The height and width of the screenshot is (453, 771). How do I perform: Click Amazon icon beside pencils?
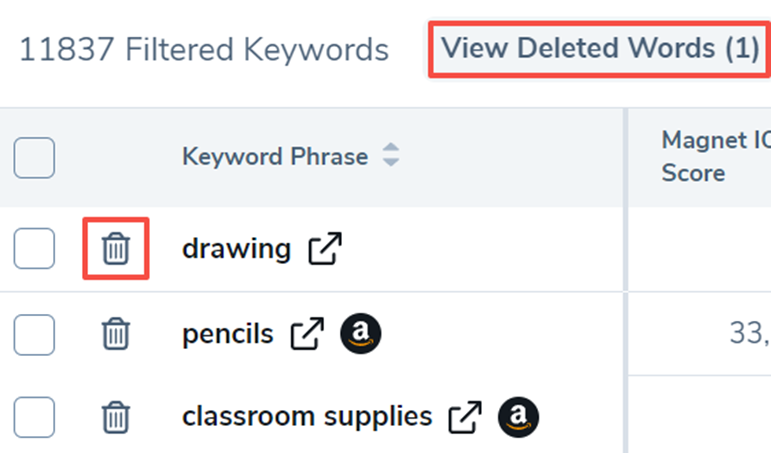tap(360, 335)
